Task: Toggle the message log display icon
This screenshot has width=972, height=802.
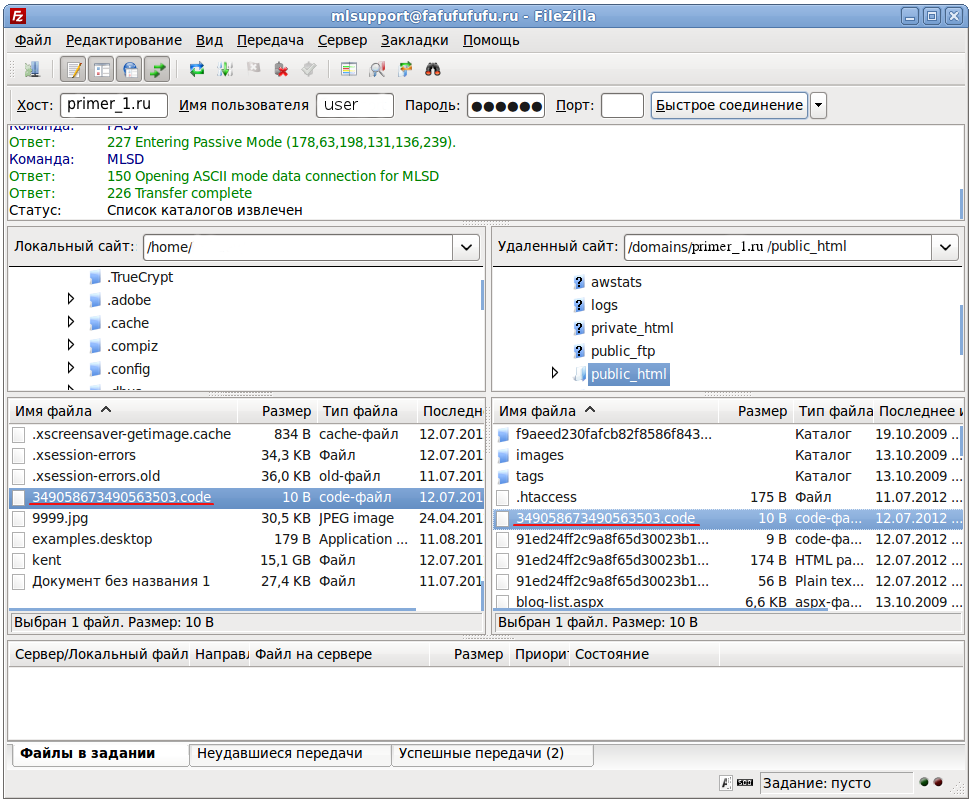Action: (73, 69)
